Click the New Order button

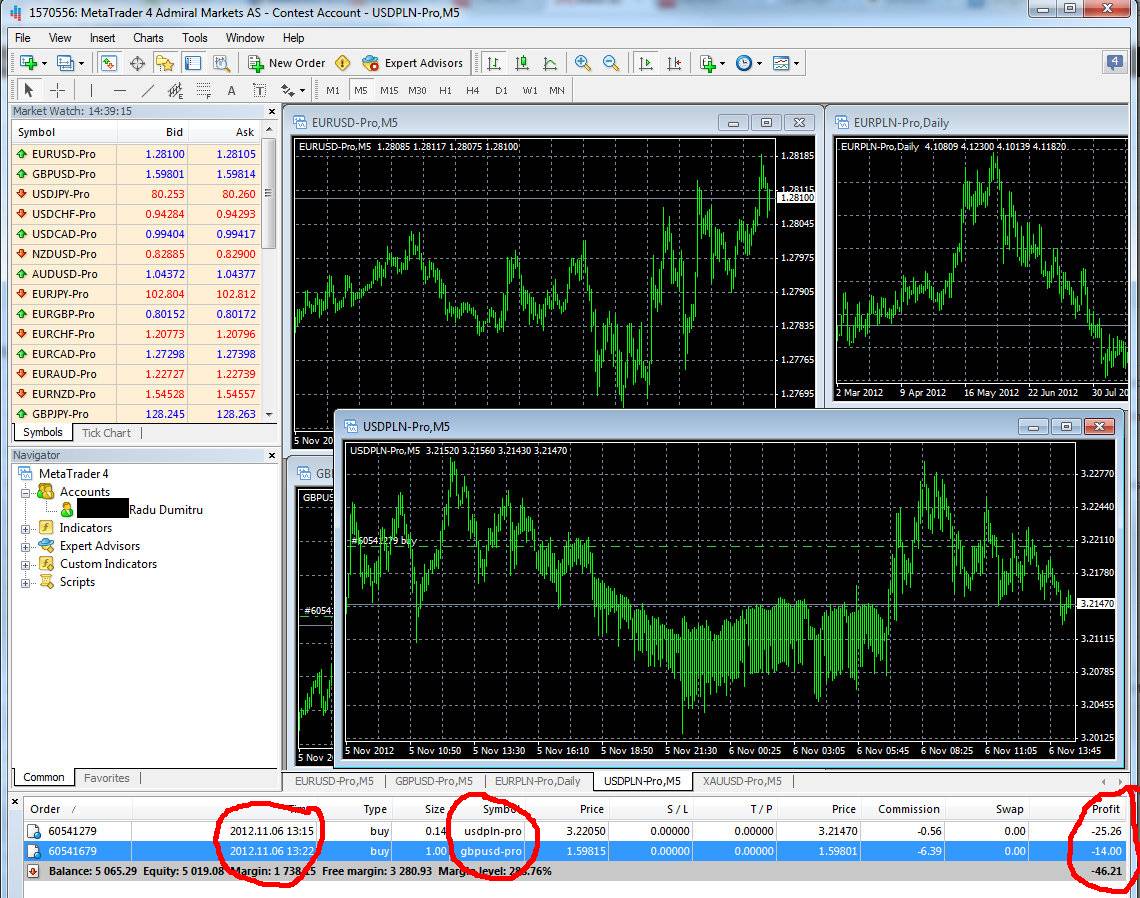click(286, 63)
